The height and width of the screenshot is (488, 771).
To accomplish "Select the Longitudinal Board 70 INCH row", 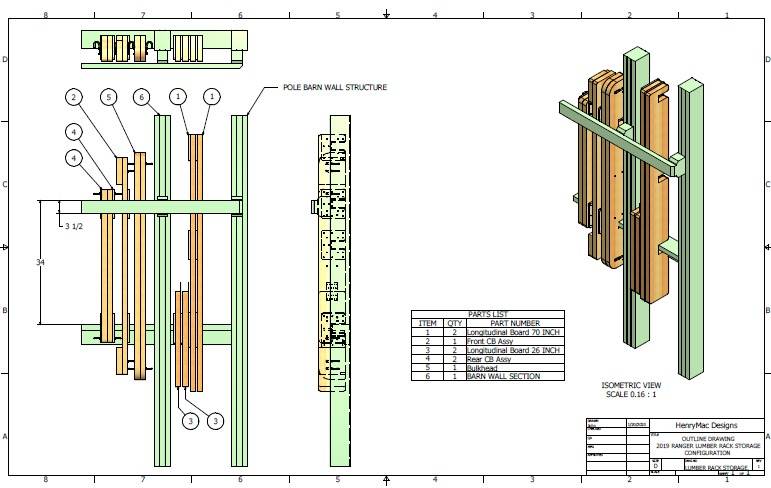I will click(x=488, y=332).
